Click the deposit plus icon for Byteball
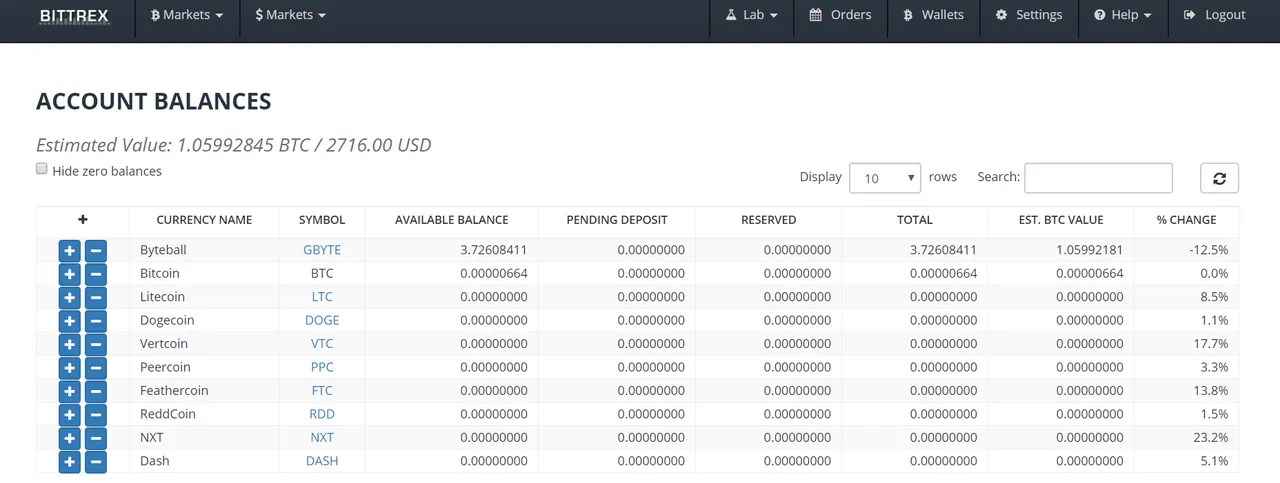Image resolution: width=1280 pixels, height=483 pixels. pos(69,250)
